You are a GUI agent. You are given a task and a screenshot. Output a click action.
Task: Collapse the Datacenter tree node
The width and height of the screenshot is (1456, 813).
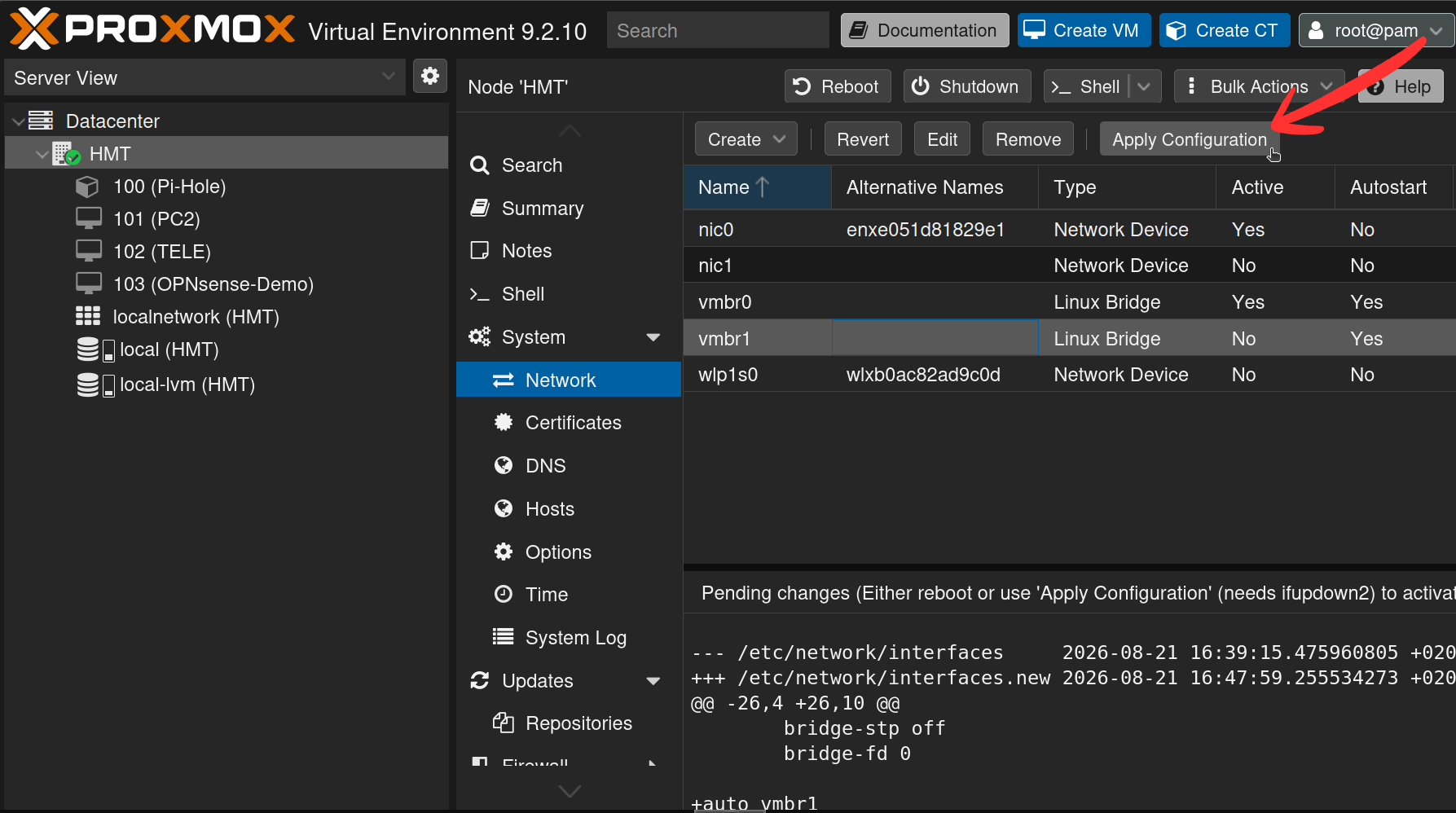pyautogui.click(x=18, y=121)
